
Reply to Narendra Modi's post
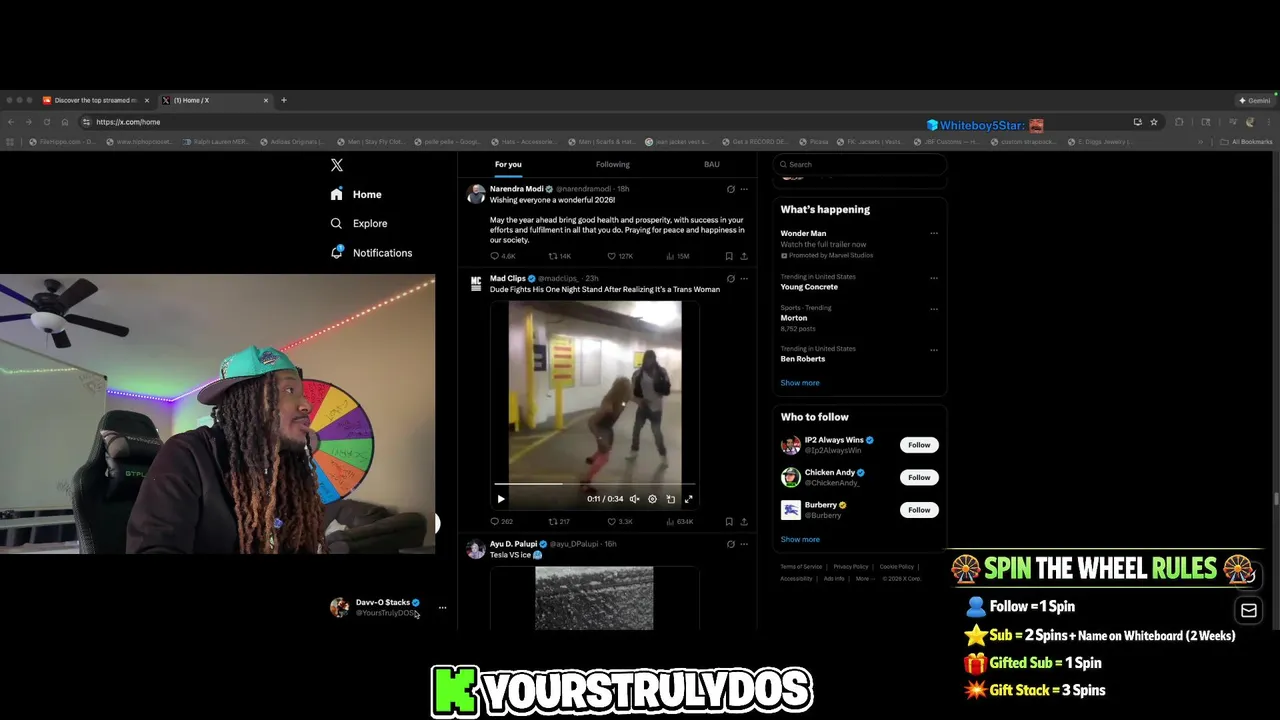tap(502, 256)
